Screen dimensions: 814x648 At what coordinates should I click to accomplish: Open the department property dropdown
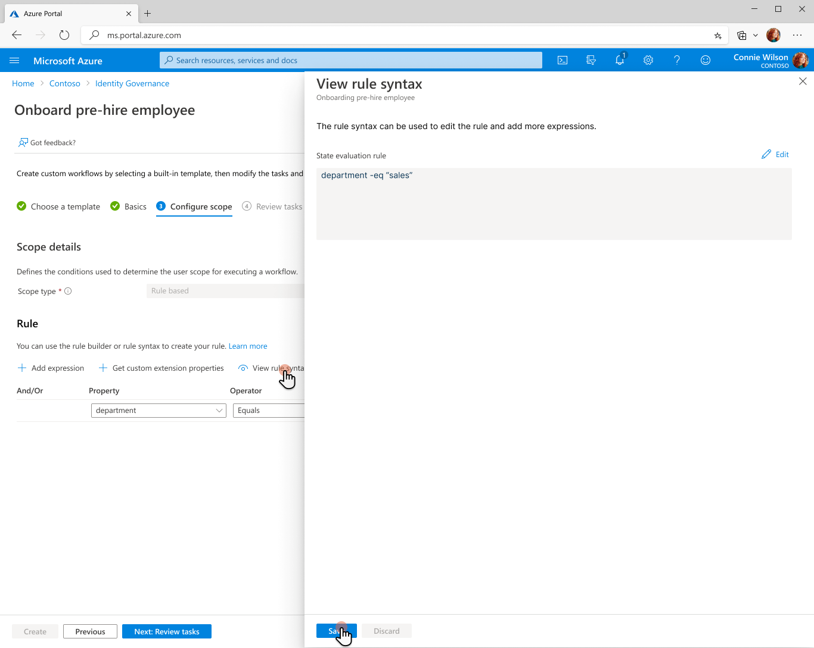[x=158, y=410]
